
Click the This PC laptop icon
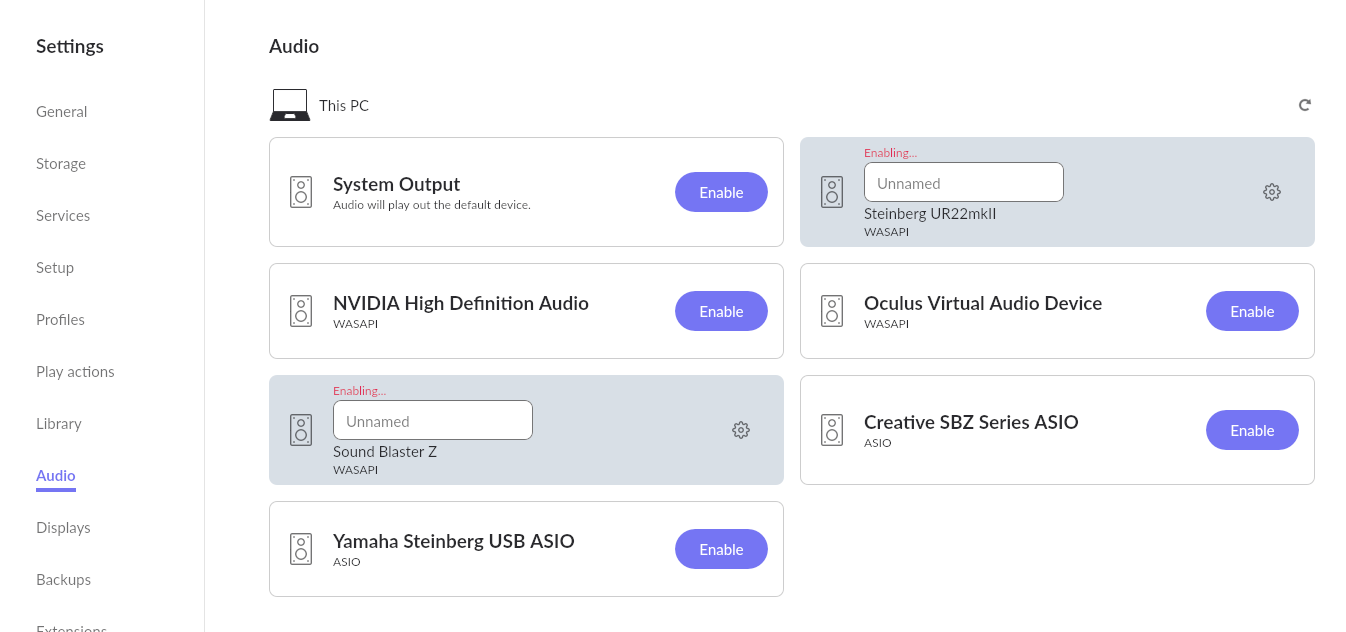tap(290, 105)
